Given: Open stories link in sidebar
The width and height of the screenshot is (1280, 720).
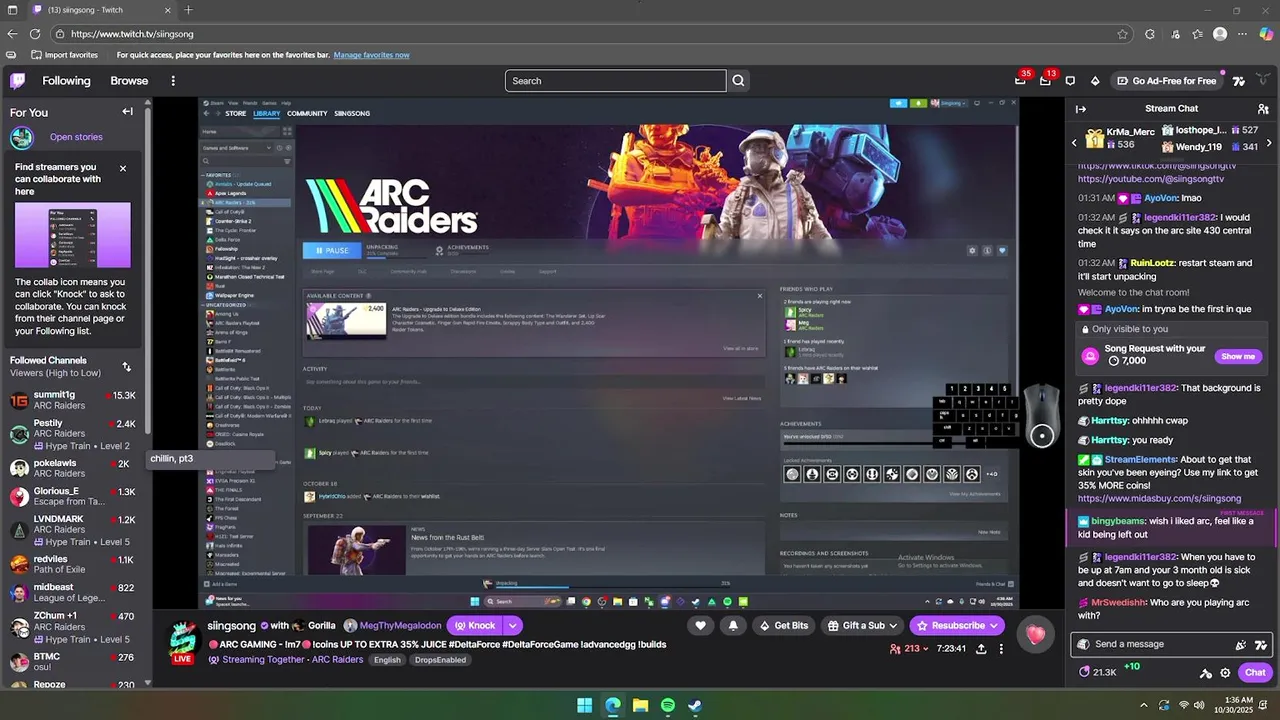Looking at the screenshot, I should point(76,137).
